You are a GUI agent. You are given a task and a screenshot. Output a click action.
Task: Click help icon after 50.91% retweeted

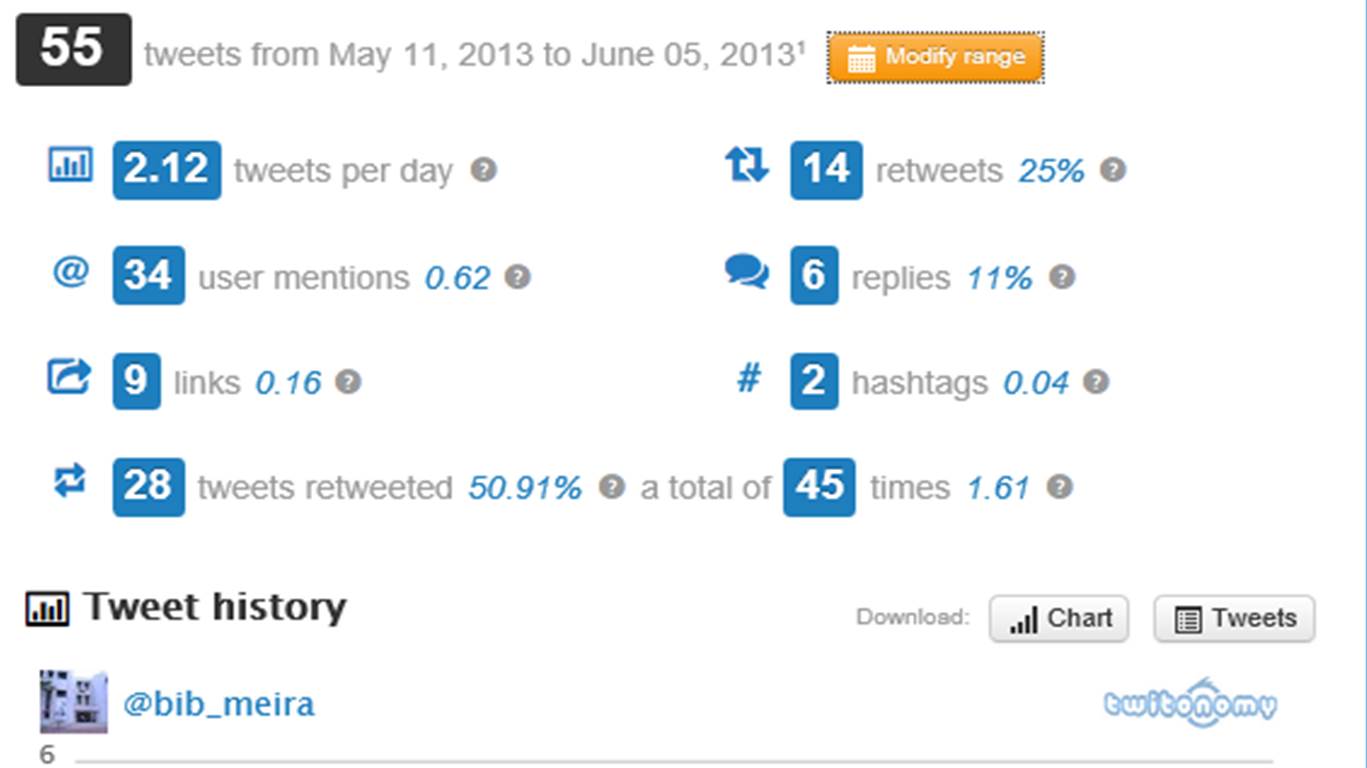(x=611, y=486)
